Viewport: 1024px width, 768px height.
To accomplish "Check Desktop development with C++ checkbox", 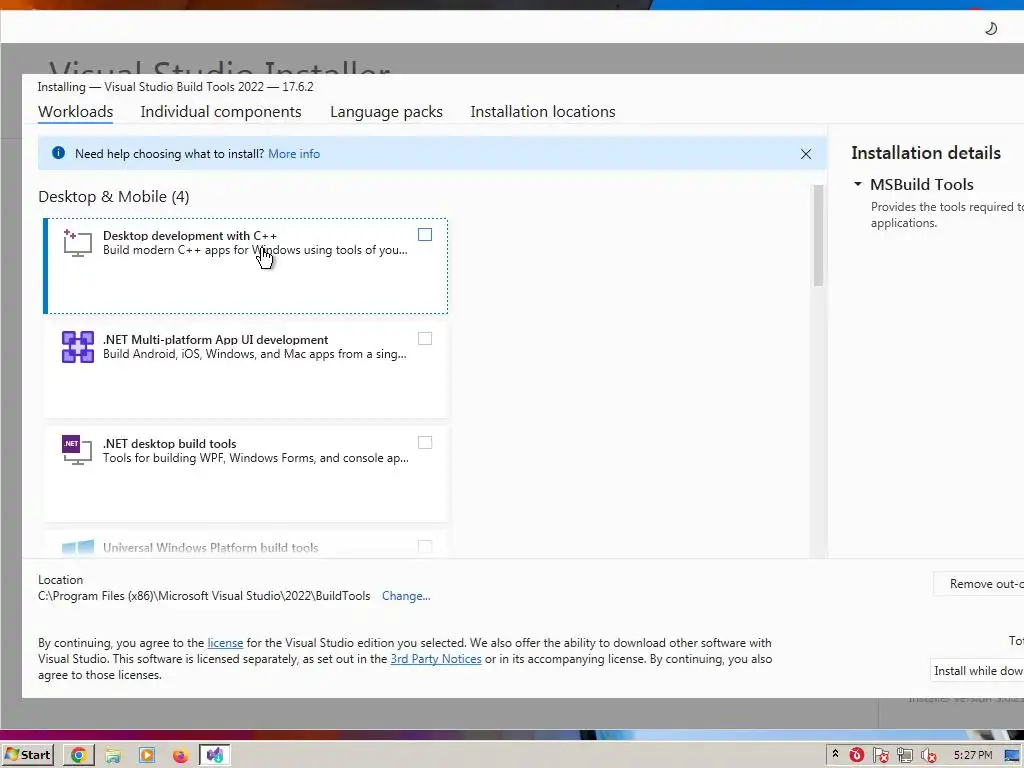I will click(424, 234).
